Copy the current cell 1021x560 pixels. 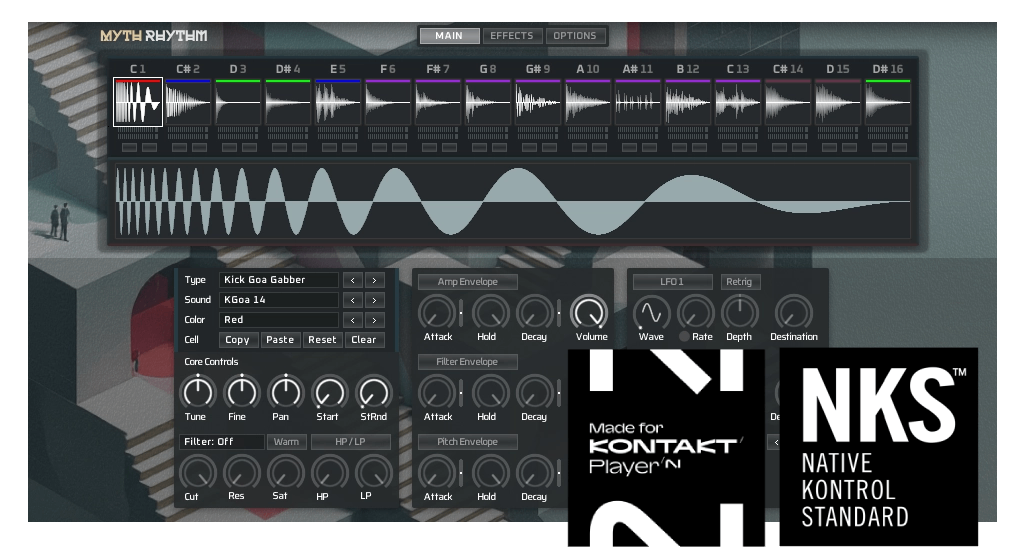point(238,340)
